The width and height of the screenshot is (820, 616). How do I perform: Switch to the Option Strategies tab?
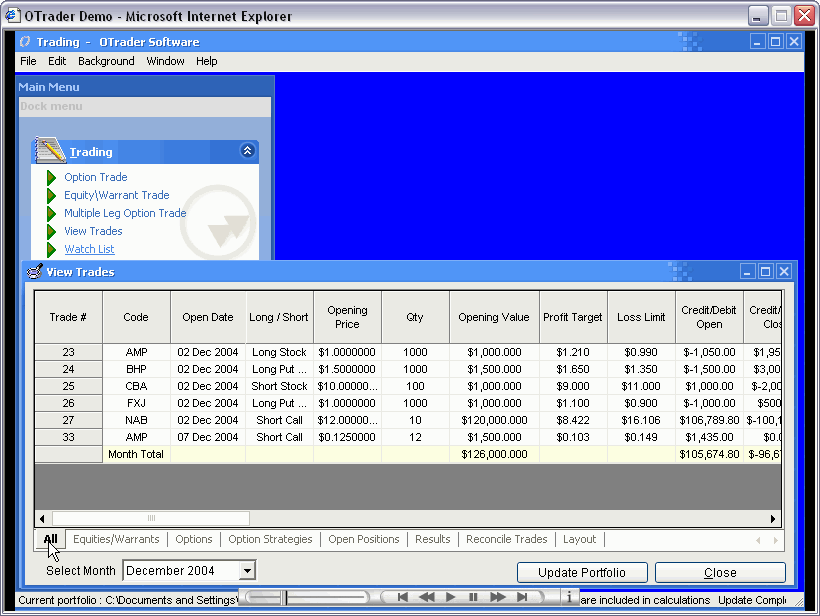pos(270,539)
